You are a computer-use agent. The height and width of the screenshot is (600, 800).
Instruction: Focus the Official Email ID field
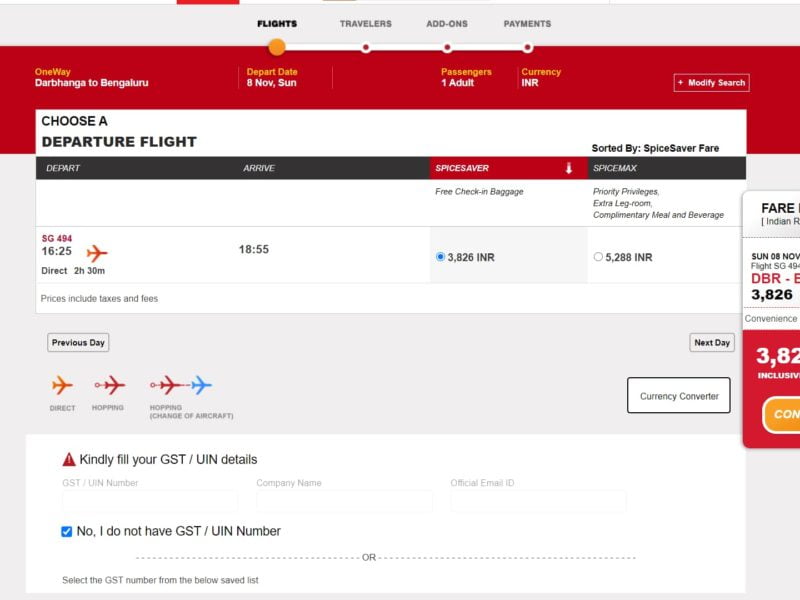[x=538, y=501]
